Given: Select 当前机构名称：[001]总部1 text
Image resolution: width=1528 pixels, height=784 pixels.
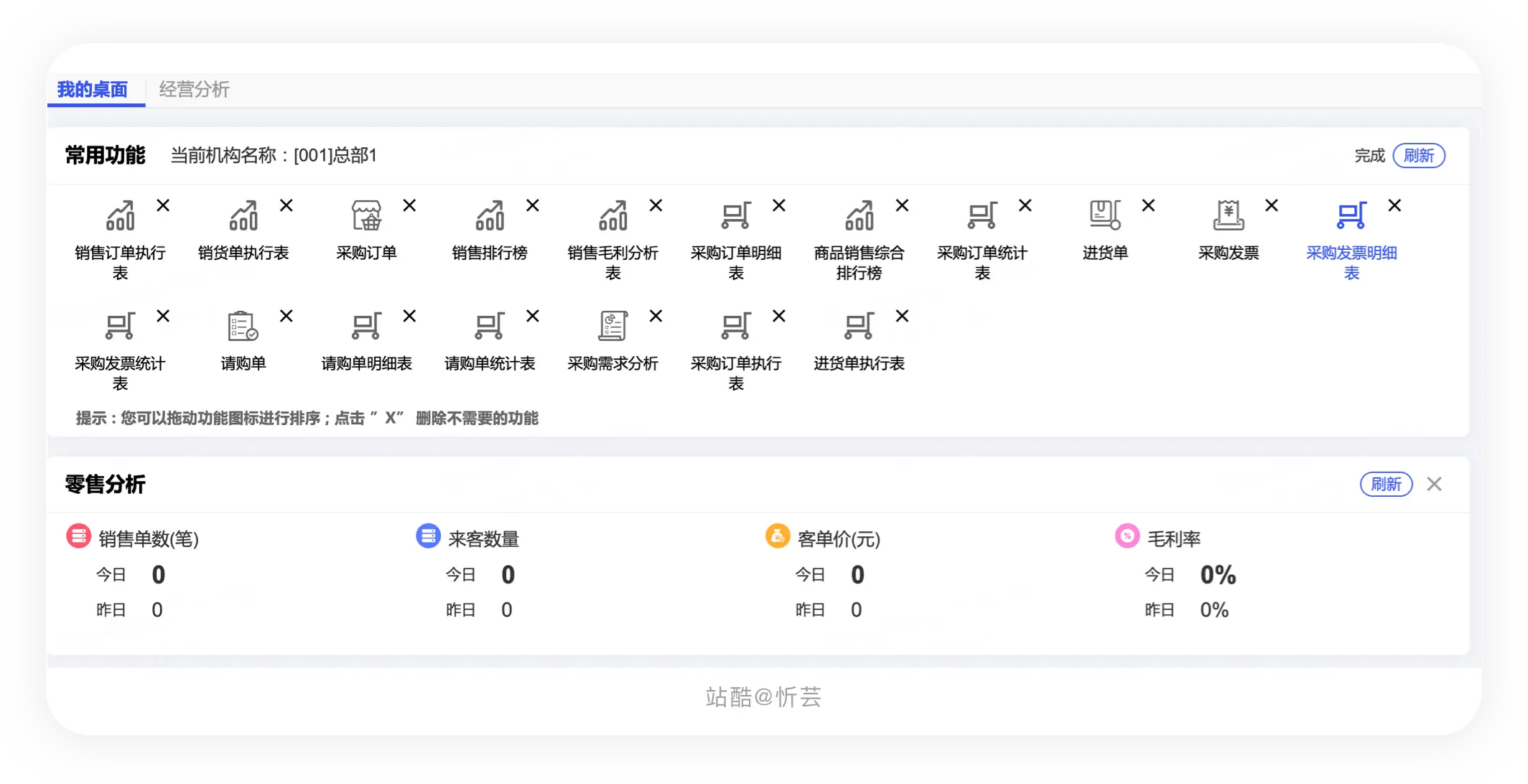Looking at the screenshot, I should coord(274,155).
